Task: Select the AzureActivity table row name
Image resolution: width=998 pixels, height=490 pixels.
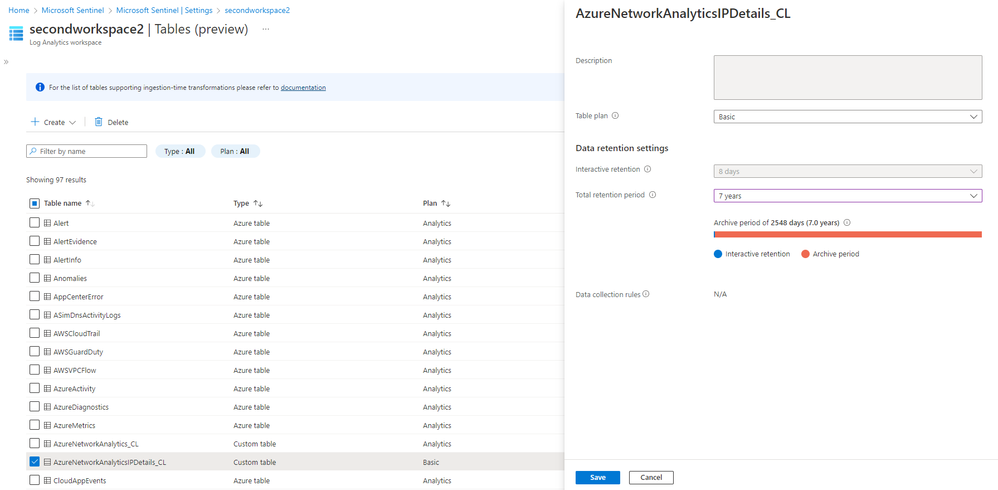Action: pyautogui.click(x=74, y=389)
